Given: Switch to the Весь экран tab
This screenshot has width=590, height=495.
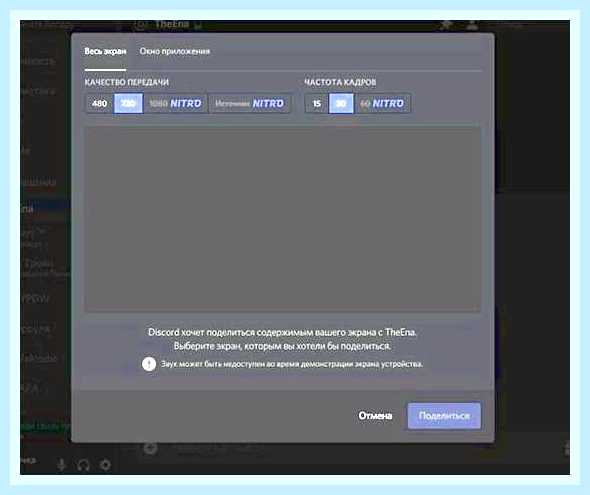Looking at the screenshot, I should coord(105,52).
